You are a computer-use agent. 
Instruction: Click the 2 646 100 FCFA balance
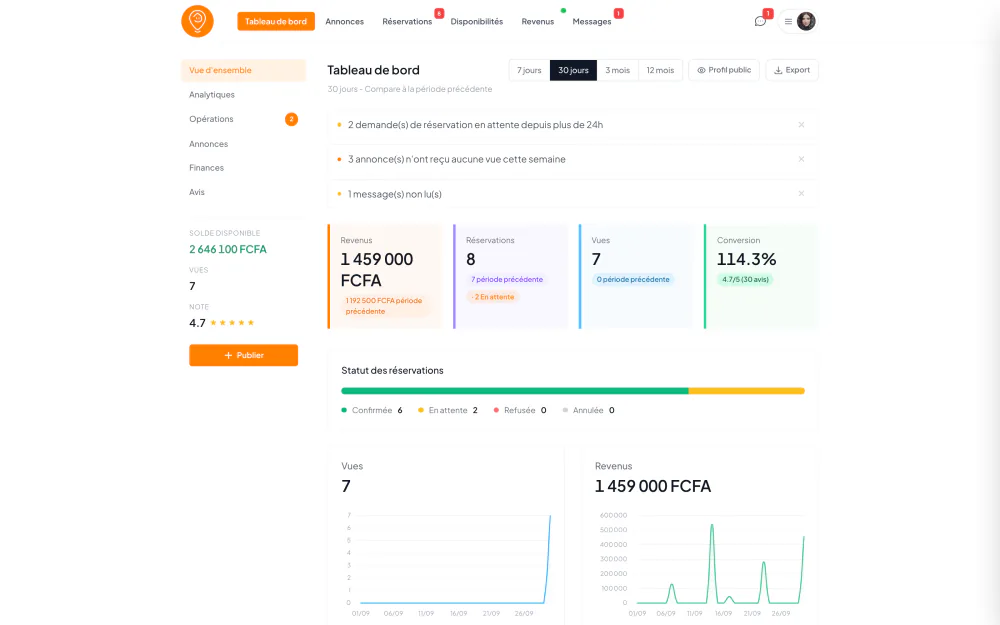tap(228, 249)
